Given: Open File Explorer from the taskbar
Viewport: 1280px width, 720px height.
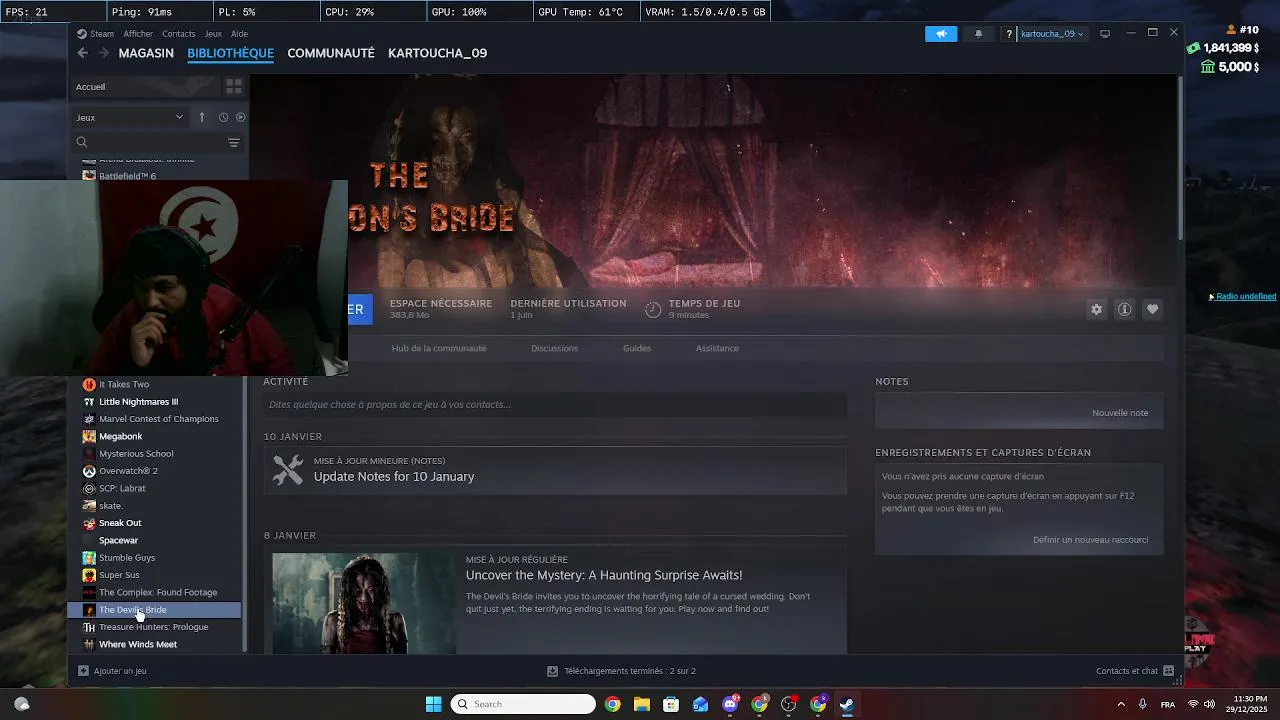Looking at the screenshot, I should click(642, 704).
